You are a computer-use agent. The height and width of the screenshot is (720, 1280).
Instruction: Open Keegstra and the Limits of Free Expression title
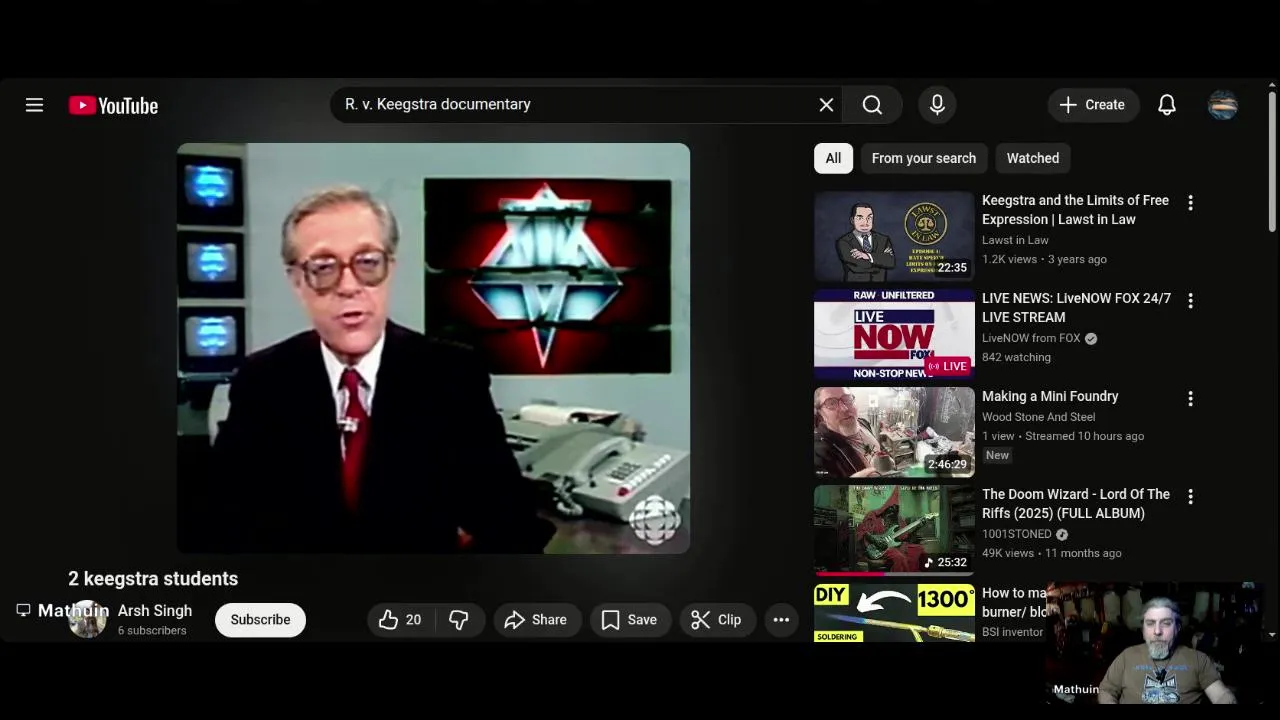pyautogui.click(x=1075, y=210)
